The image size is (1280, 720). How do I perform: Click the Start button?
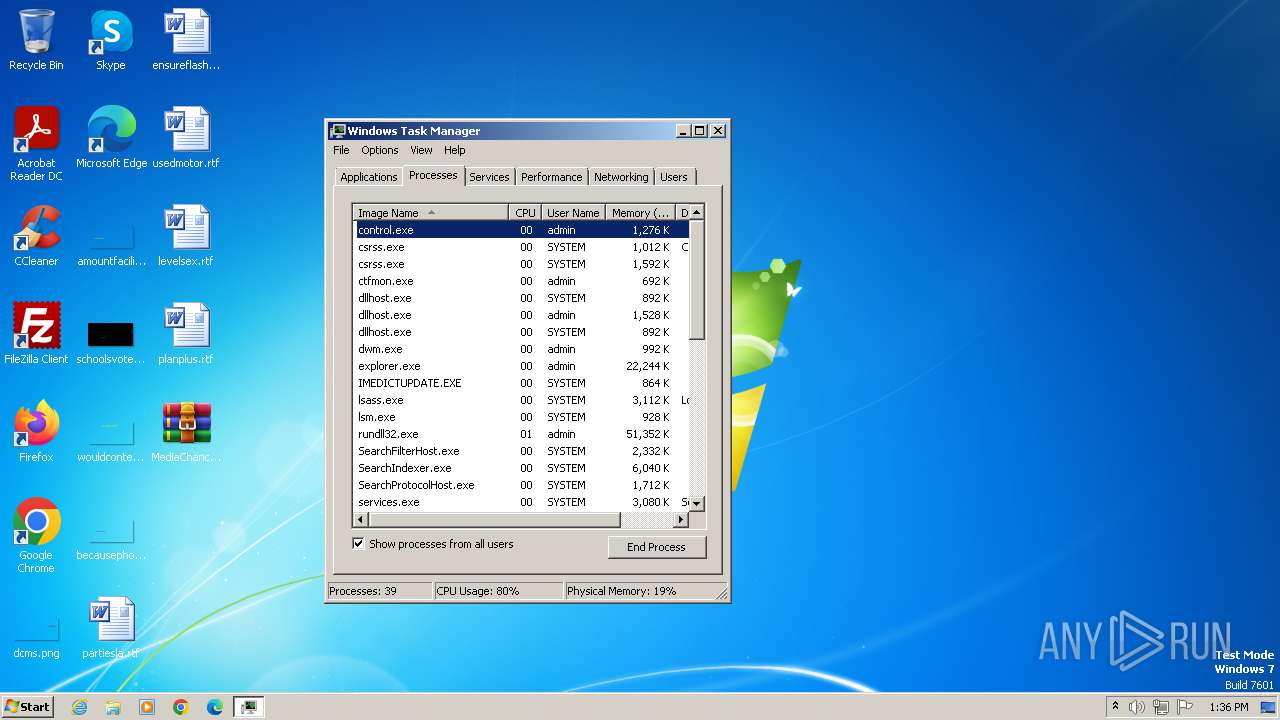pos(28,707)
